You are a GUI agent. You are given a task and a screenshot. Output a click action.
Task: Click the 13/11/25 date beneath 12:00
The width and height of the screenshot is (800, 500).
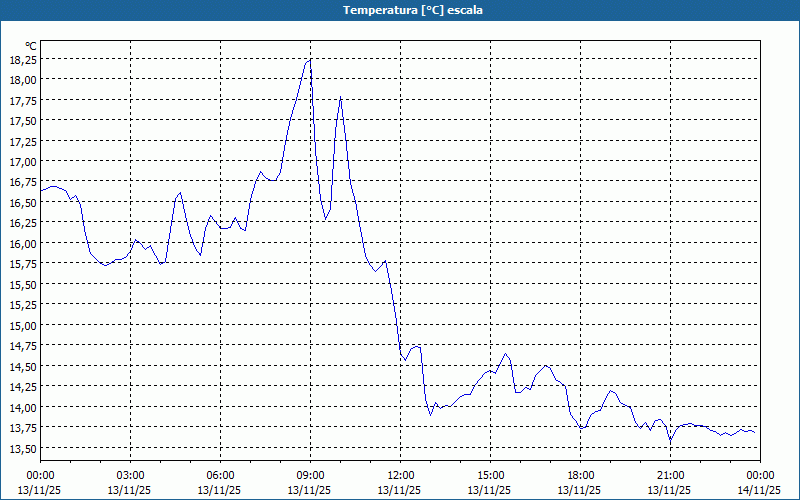(x=399, y=490)
